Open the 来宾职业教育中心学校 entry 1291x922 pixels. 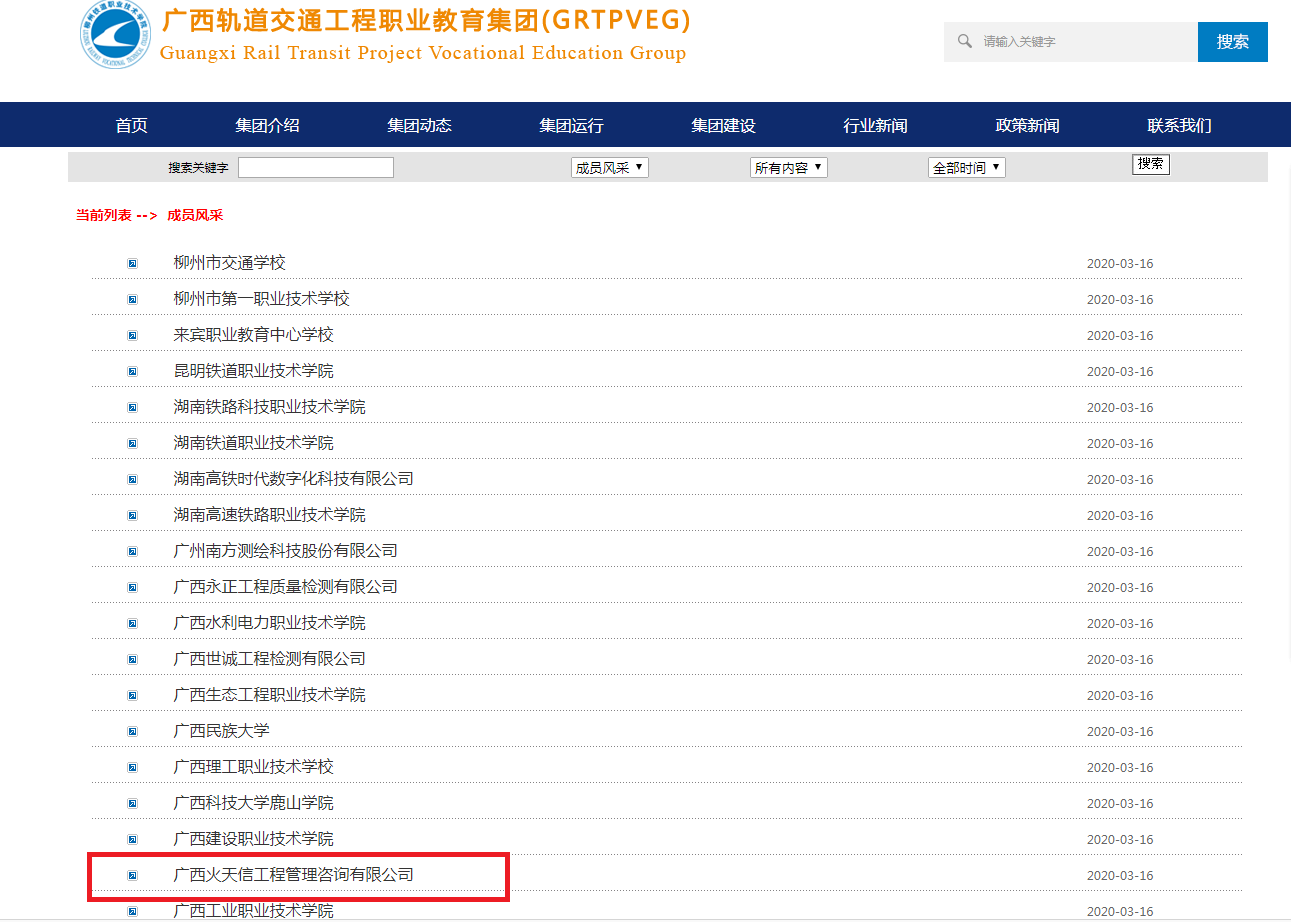tap(253, 335)
